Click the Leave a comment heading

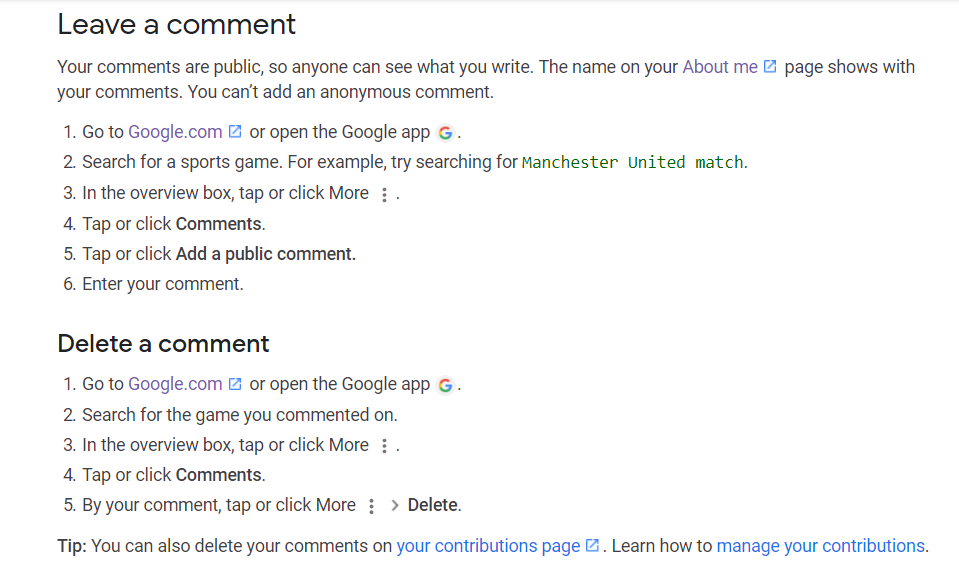pyautogui.click(x=177, y=24)
